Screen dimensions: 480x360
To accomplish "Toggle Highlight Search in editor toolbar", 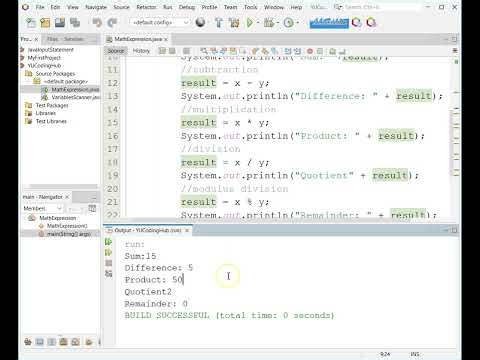I will pos(232,51).
